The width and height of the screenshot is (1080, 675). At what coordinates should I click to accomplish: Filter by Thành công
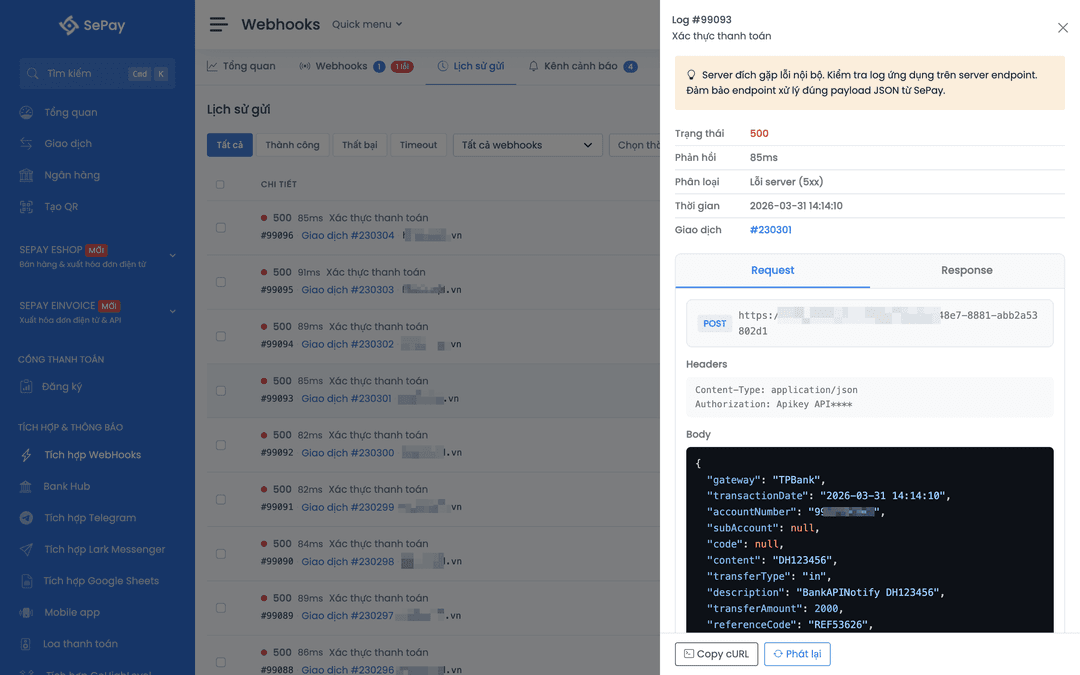point(293,145)
